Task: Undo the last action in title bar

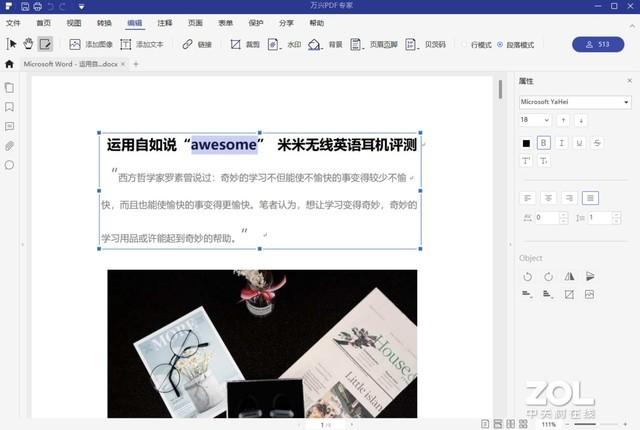Action: tap(50, 6)
